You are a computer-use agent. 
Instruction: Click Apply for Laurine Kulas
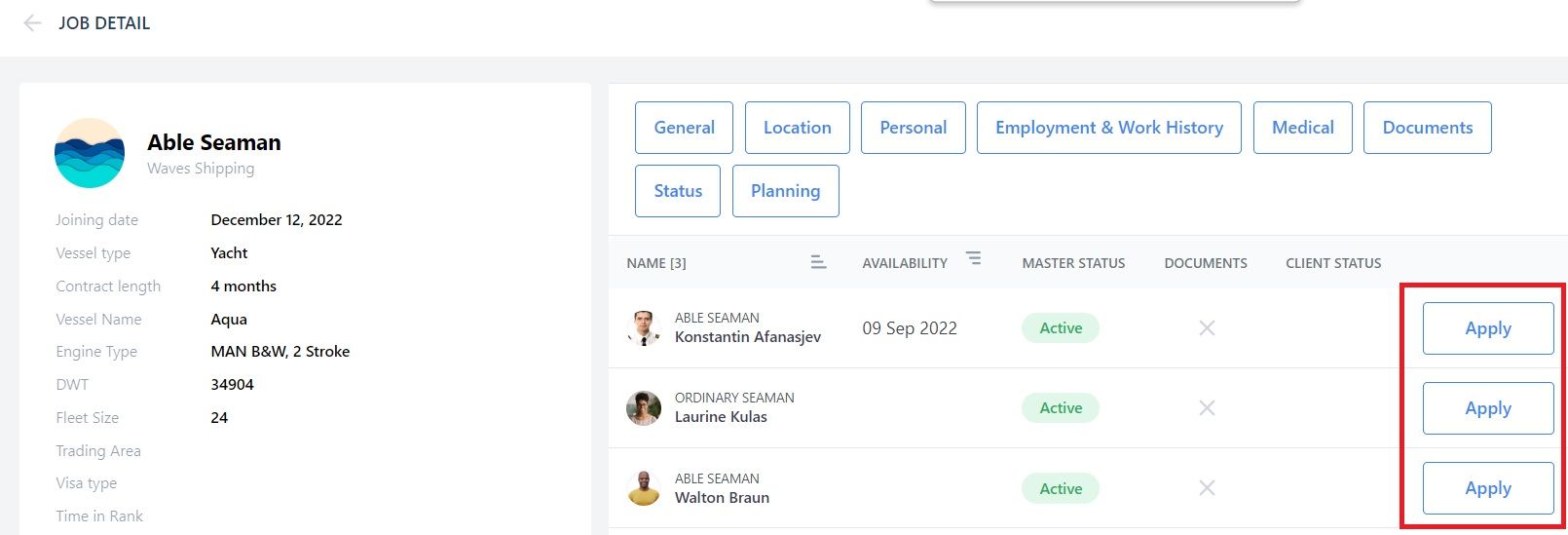1488,408
